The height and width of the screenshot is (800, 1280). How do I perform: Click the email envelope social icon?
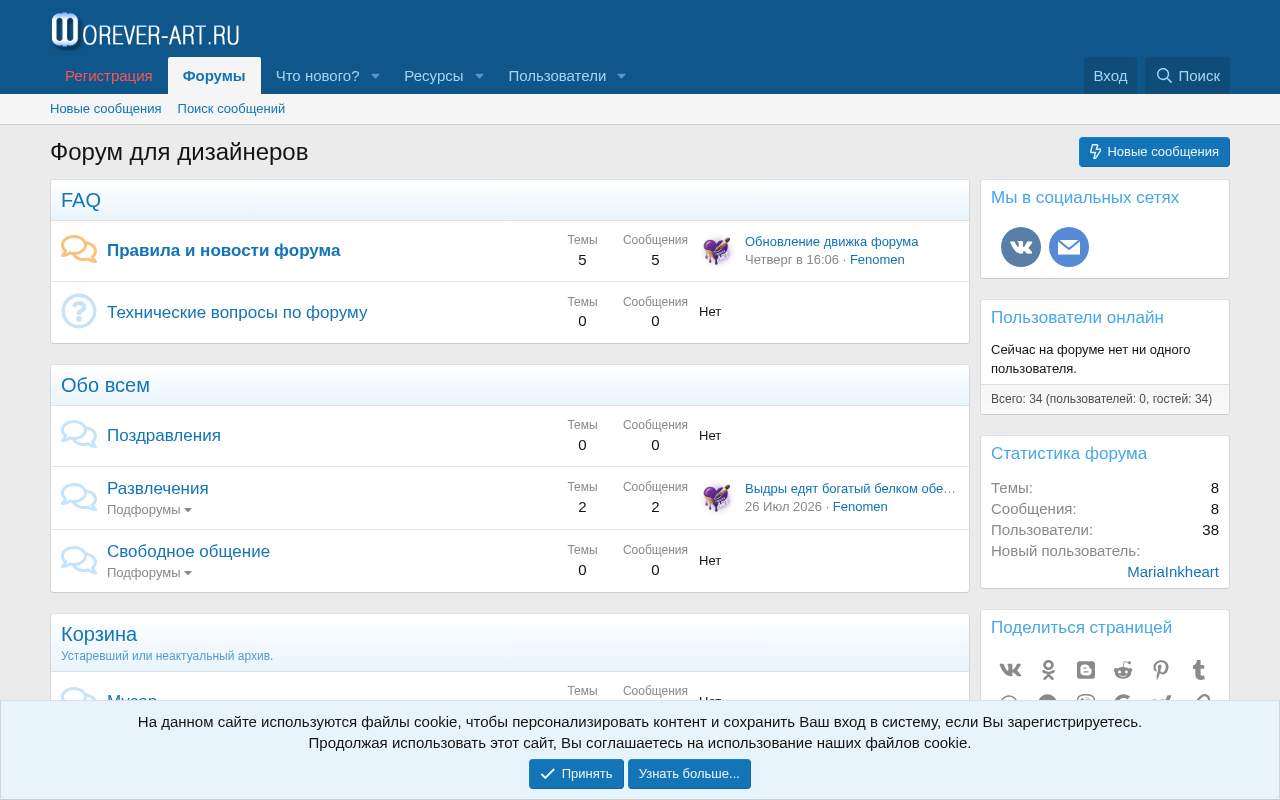[x=1069, y=247]
